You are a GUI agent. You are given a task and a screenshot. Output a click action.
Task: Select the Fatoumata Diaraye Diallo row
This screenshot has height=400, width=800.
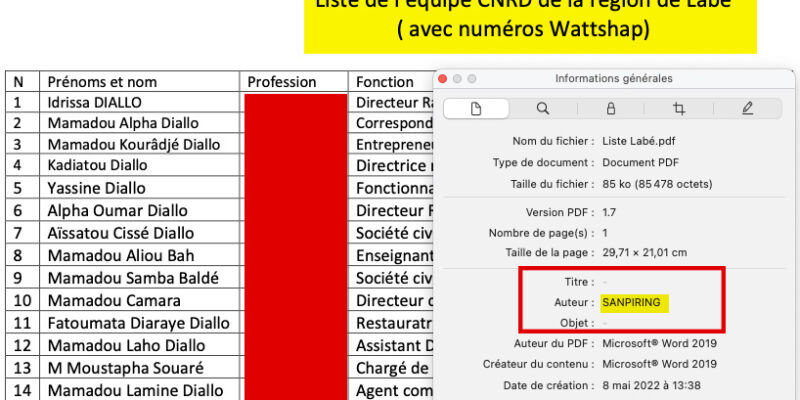[138, 323]
